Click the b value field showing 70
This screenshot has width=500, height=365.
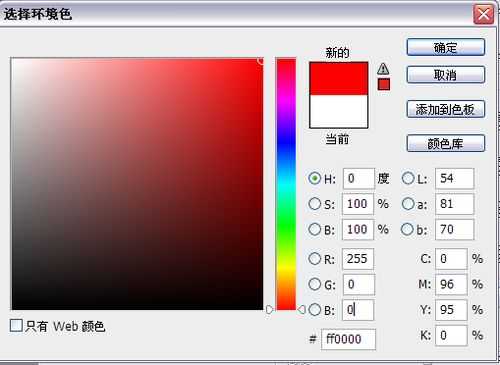(455, 230)
